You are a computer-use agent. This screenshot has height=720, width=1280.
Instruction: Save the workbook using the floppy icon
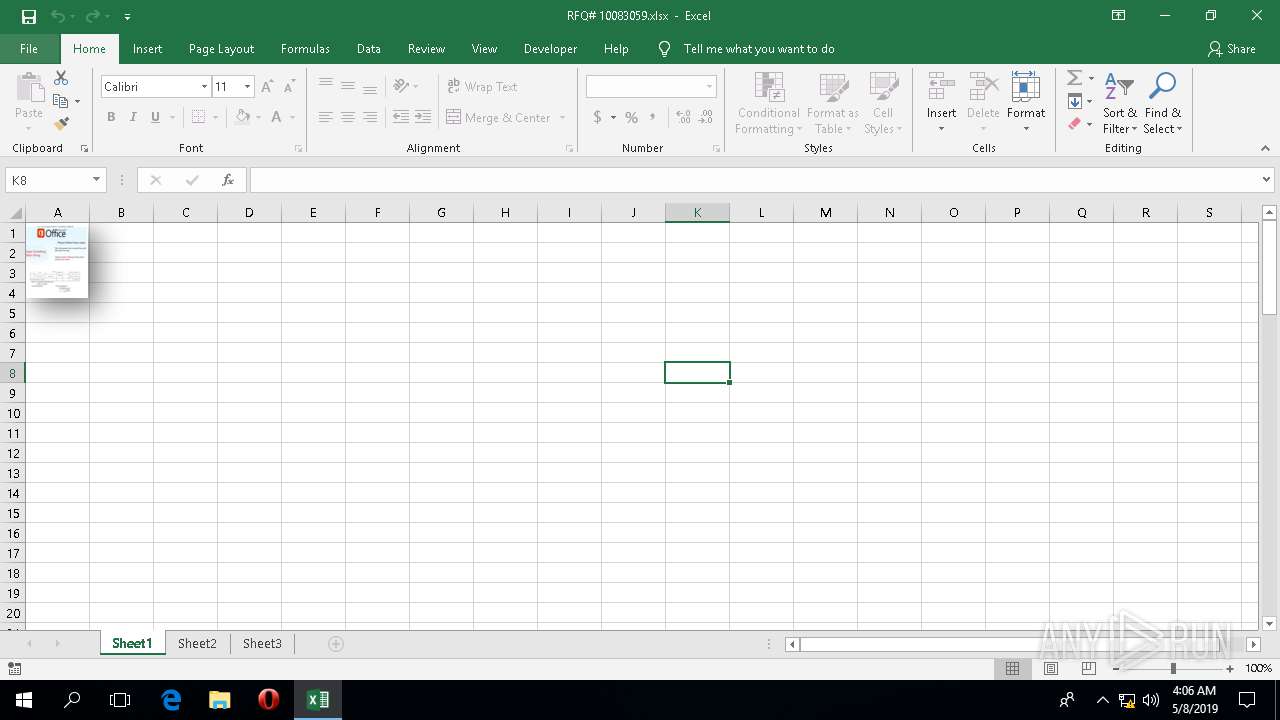[x=28, y=16]
